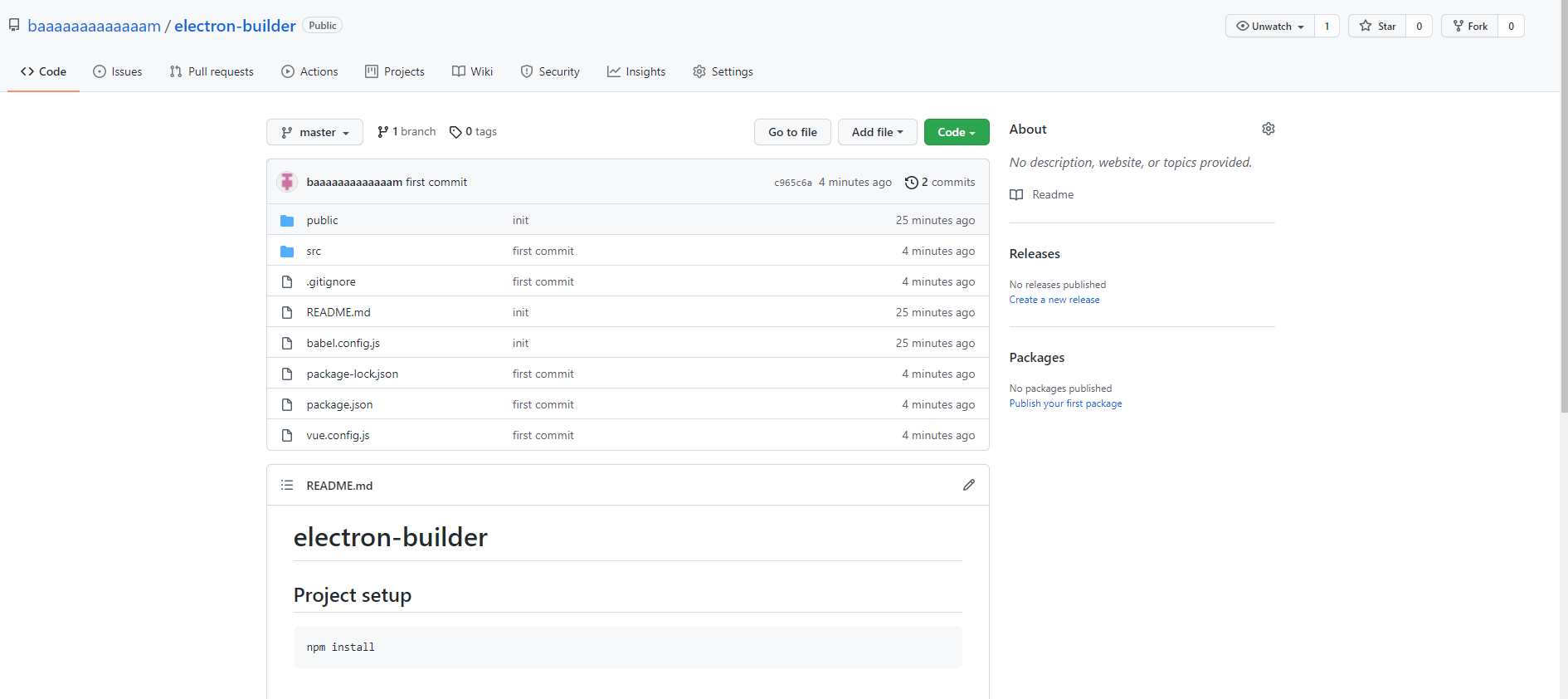Open the Code tab

click(43, 71)
